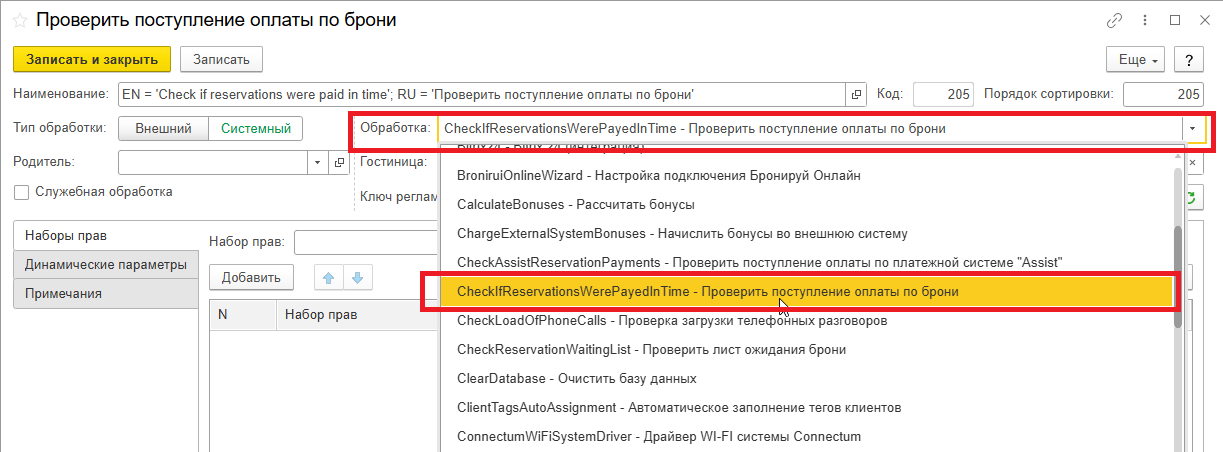Select ClientTagsAutoAssignment list entry
This screenshot has width=1223, height=452.
click(806, 407)
